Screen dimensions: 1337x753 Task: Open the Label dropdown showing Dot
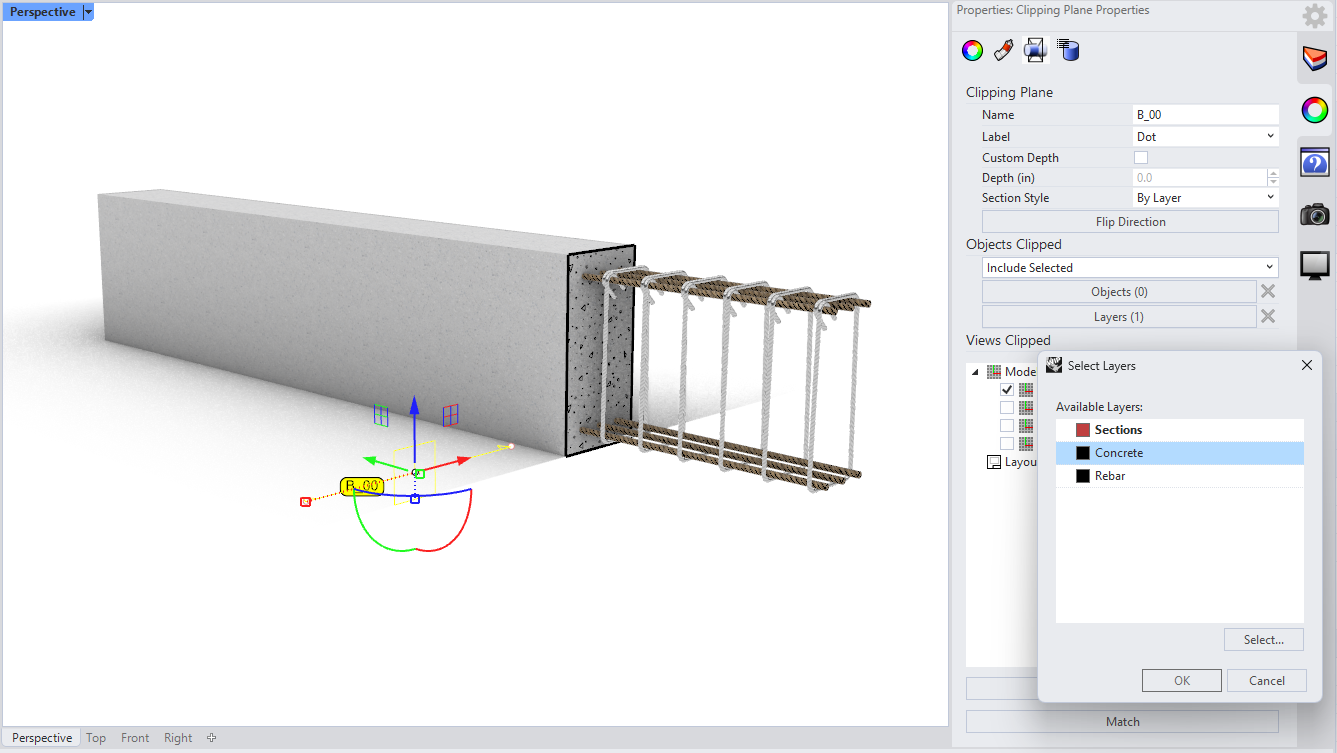(1205, 137)
